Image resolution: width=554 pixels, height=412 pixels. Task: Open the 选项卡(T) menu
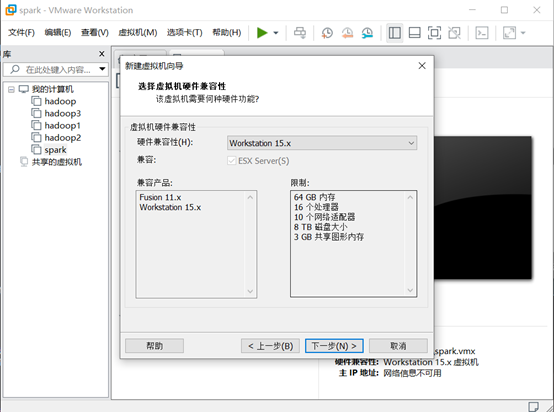[x=184, y=33]
